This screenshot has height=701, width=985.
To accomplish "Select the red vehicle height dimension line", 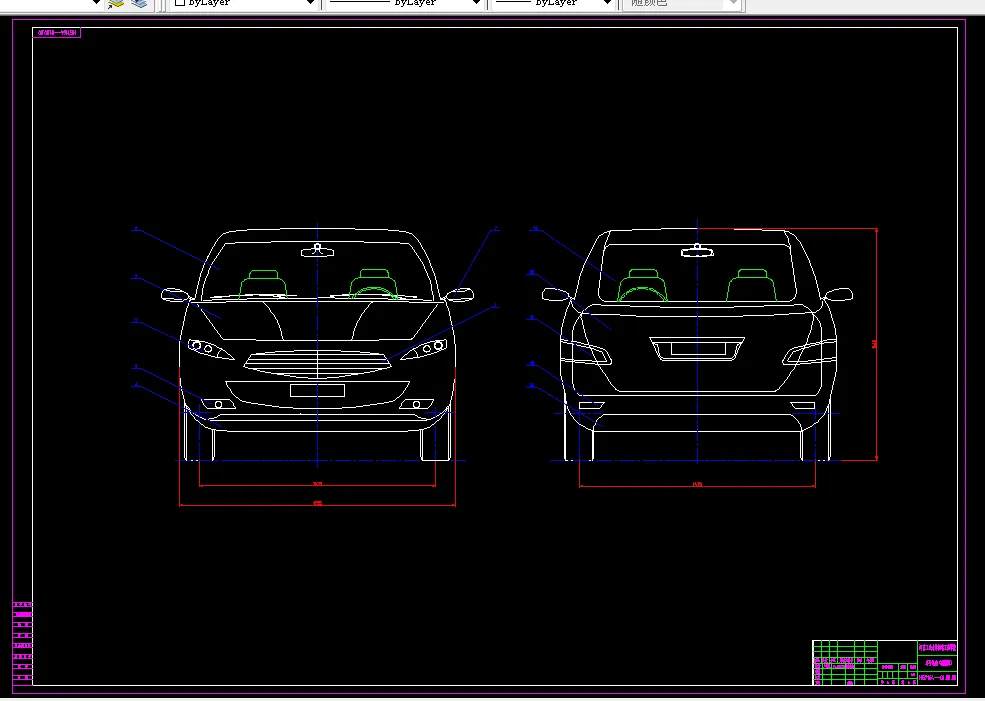I will click(x=876, y=344).
